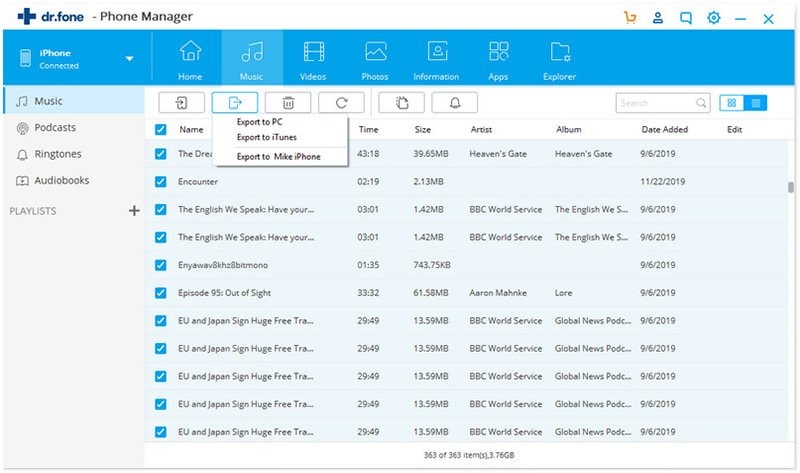Image resolution: width=800 pixels, height=473 pixels.
Task: Click the ringtone maker bell button
Action: click(x=455, y=103)
